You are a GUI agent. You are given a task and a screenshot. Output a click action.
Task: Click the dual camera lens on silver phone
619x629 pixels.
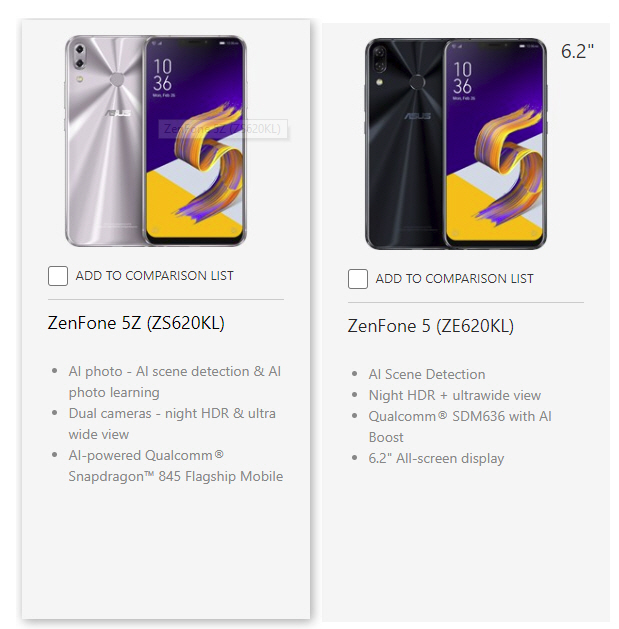(x=79, y=56)
